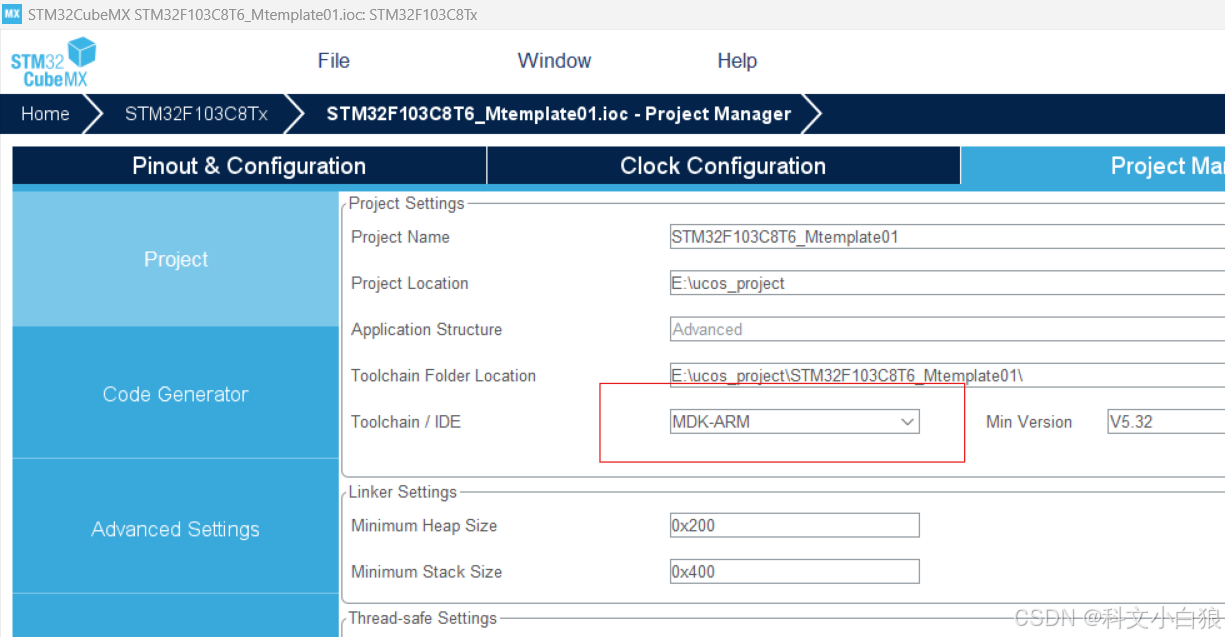Image resolution: width=1225 pixels, height=637 pixels.
Task: Switch to Project Manager tab
Action: click(x=1093, y=166)
